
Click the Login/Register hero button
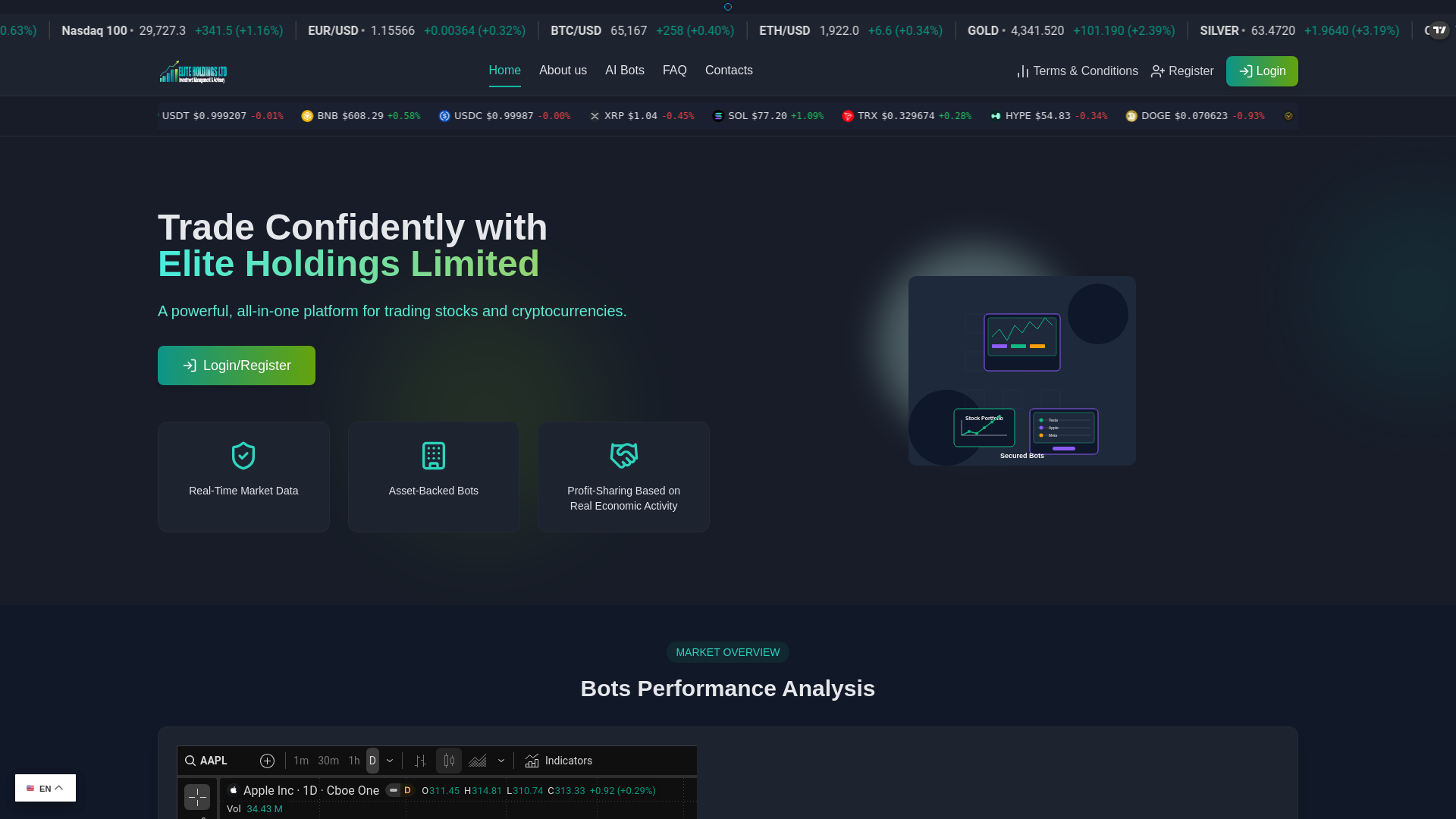(x=237, y=366)
